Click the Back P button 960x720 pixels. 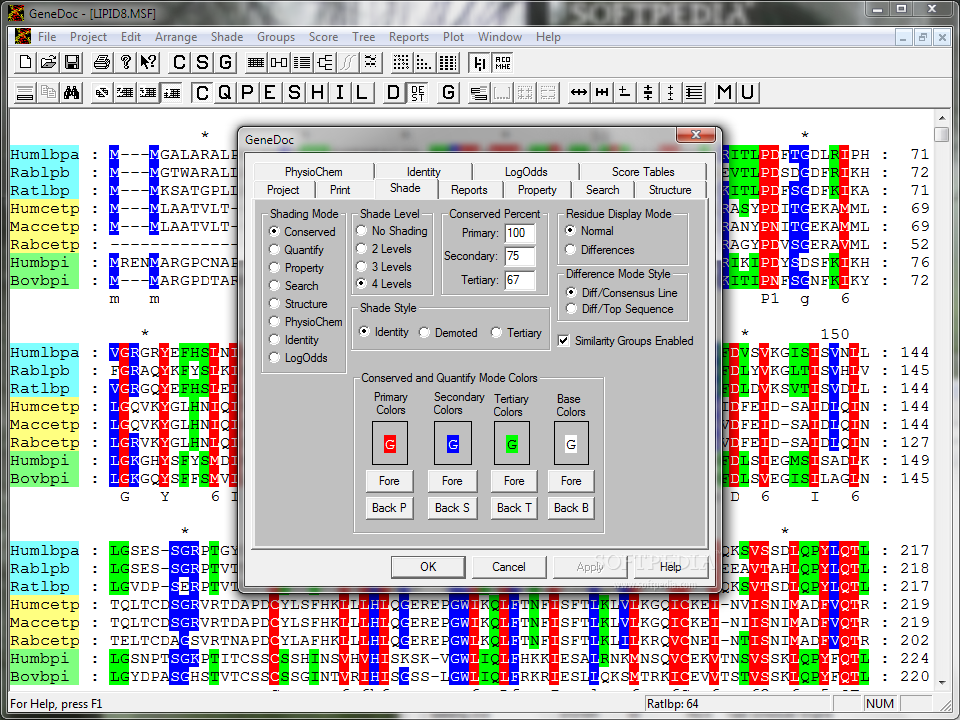[x=389, y=508]
